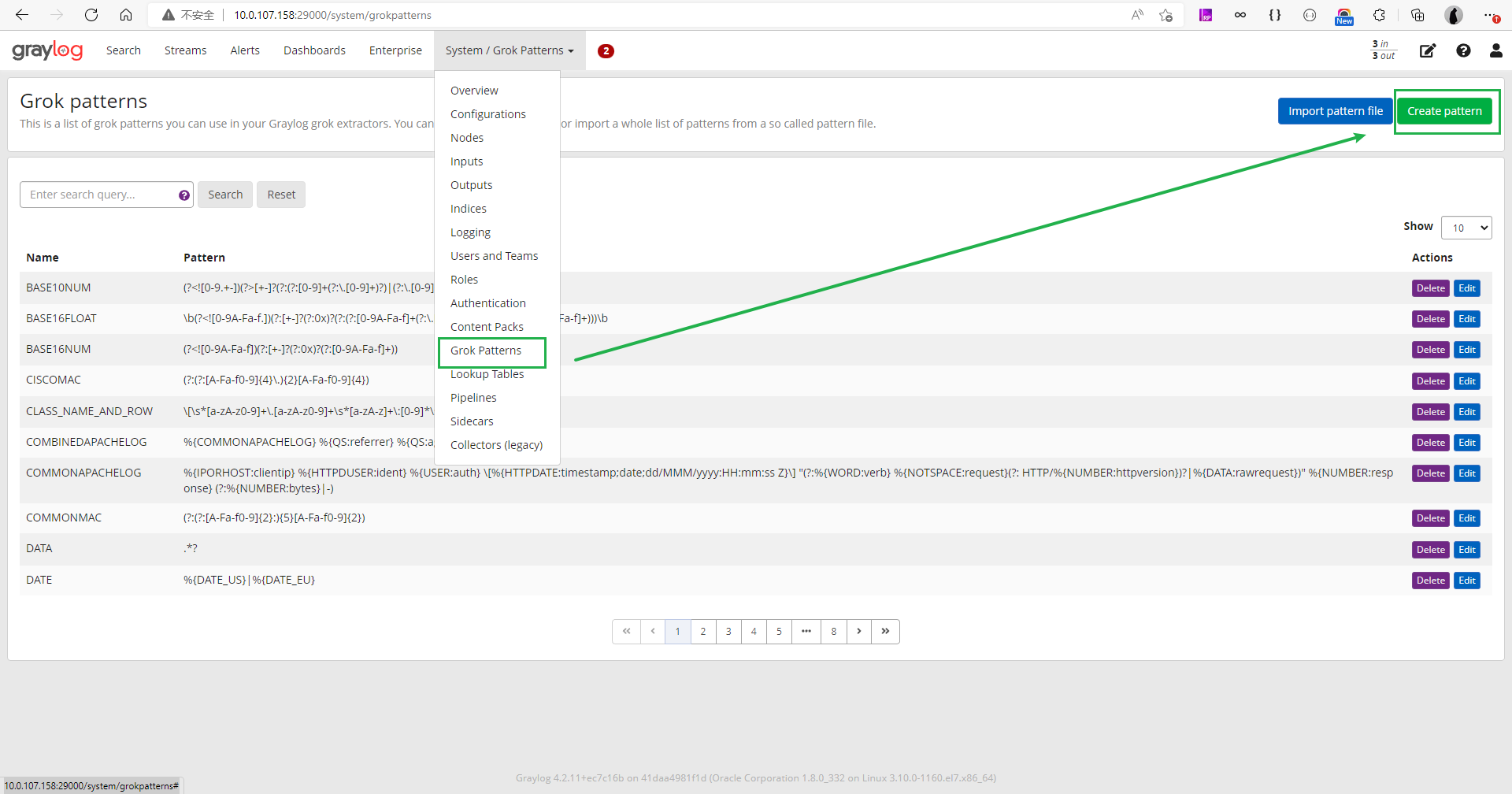Click the rainbow New extension icon

tap(1344, 16)
